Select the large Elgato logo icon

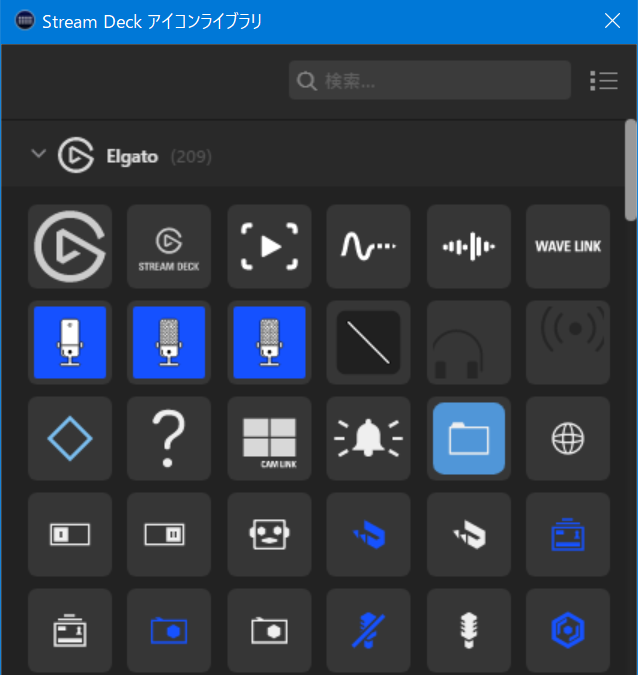[70, 246]
